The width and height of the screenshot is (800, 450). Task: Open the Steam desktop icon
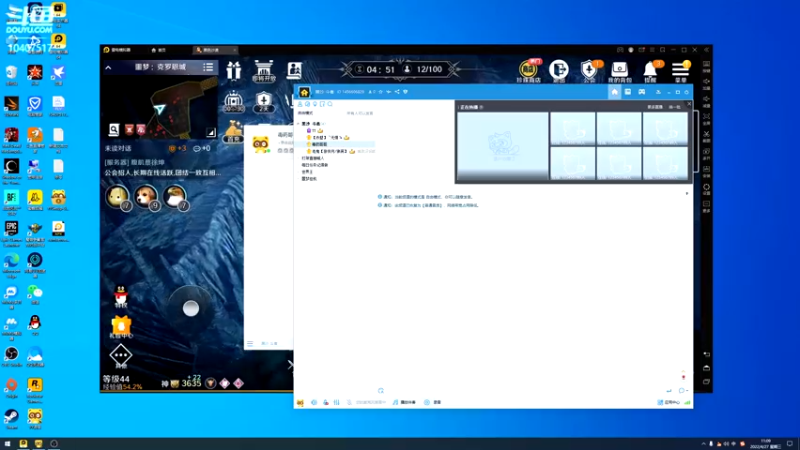point(11,419)
